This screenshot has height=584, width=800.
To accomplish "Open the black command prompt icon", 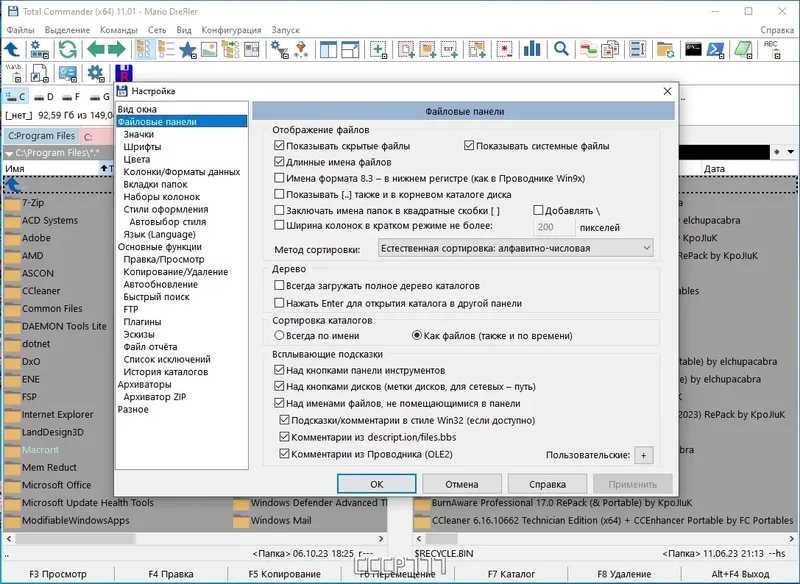I will pyautogui.click(x=693, y=49).
